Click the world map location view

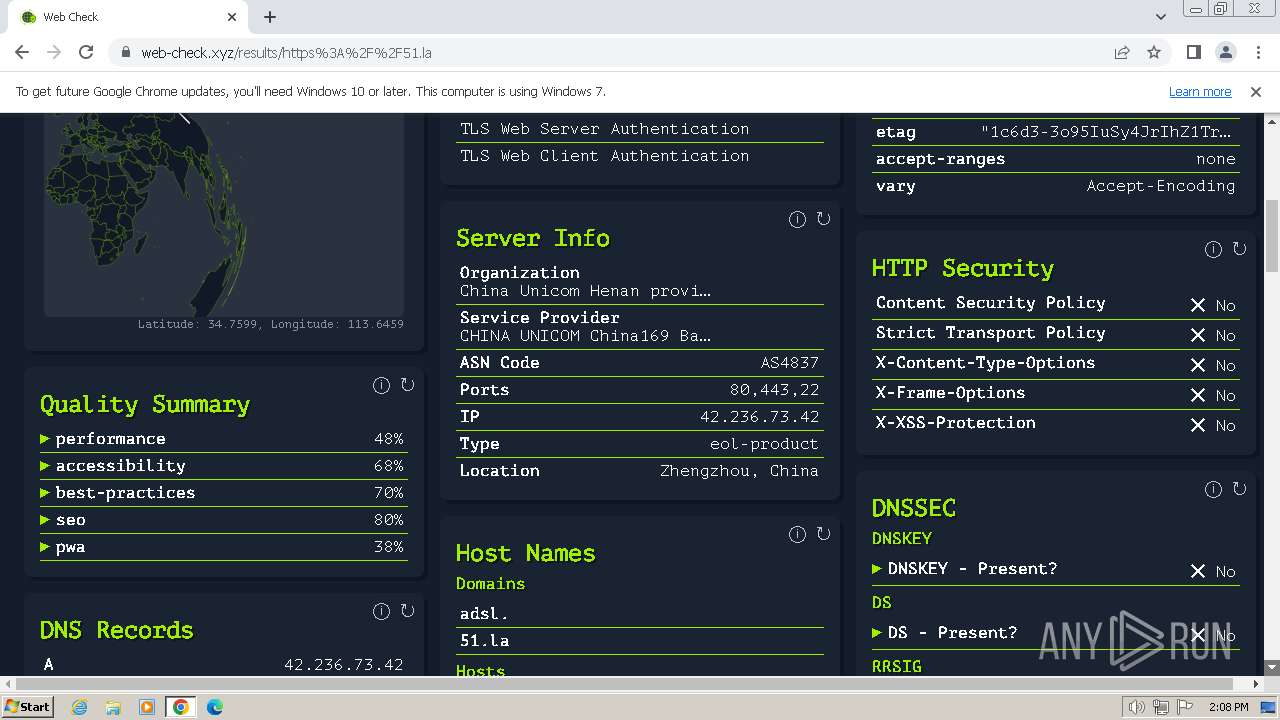[224, 213]
